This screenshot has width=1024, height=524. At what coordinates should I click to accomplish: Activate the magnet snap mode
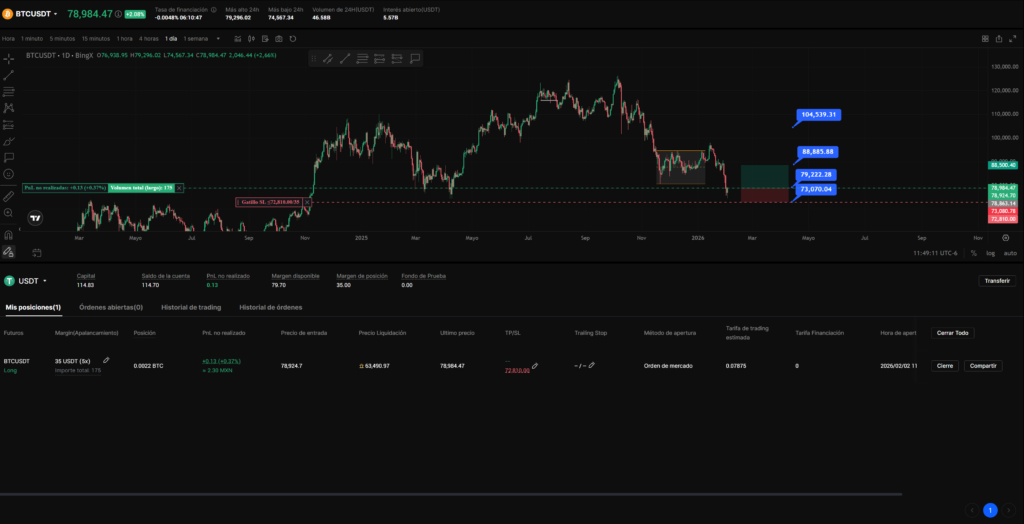point(9,234)
